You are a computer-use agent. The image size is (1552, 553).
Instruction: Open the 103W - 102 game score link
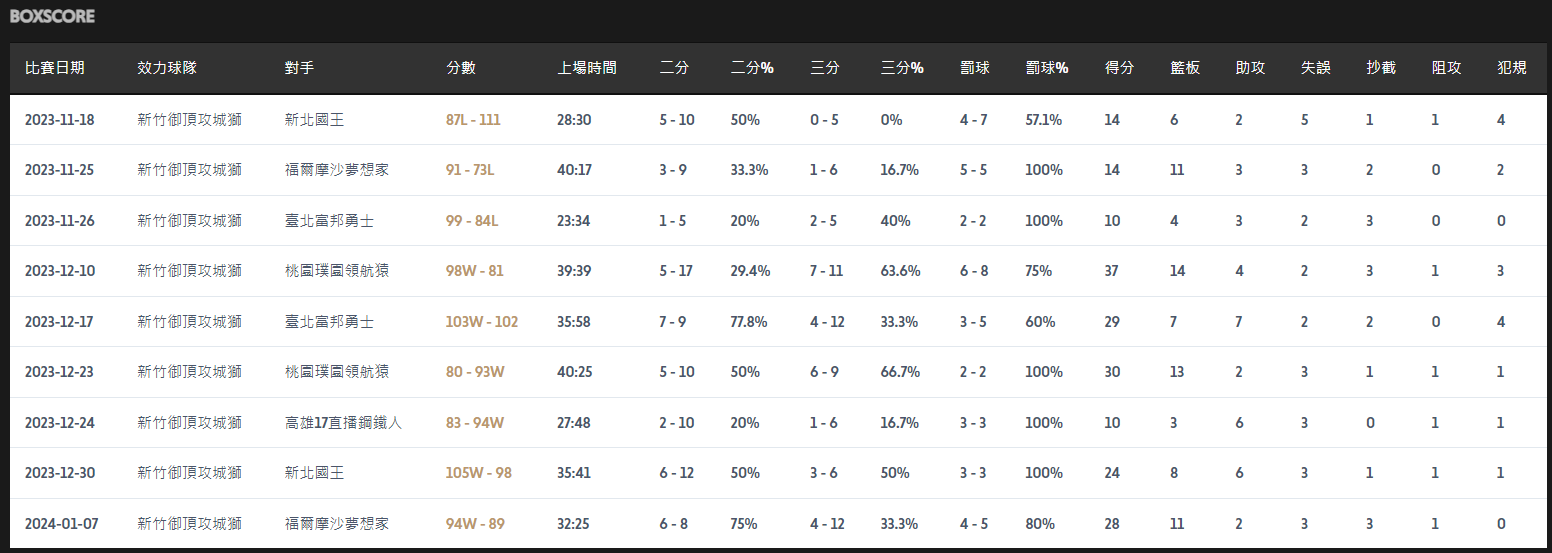481,322
